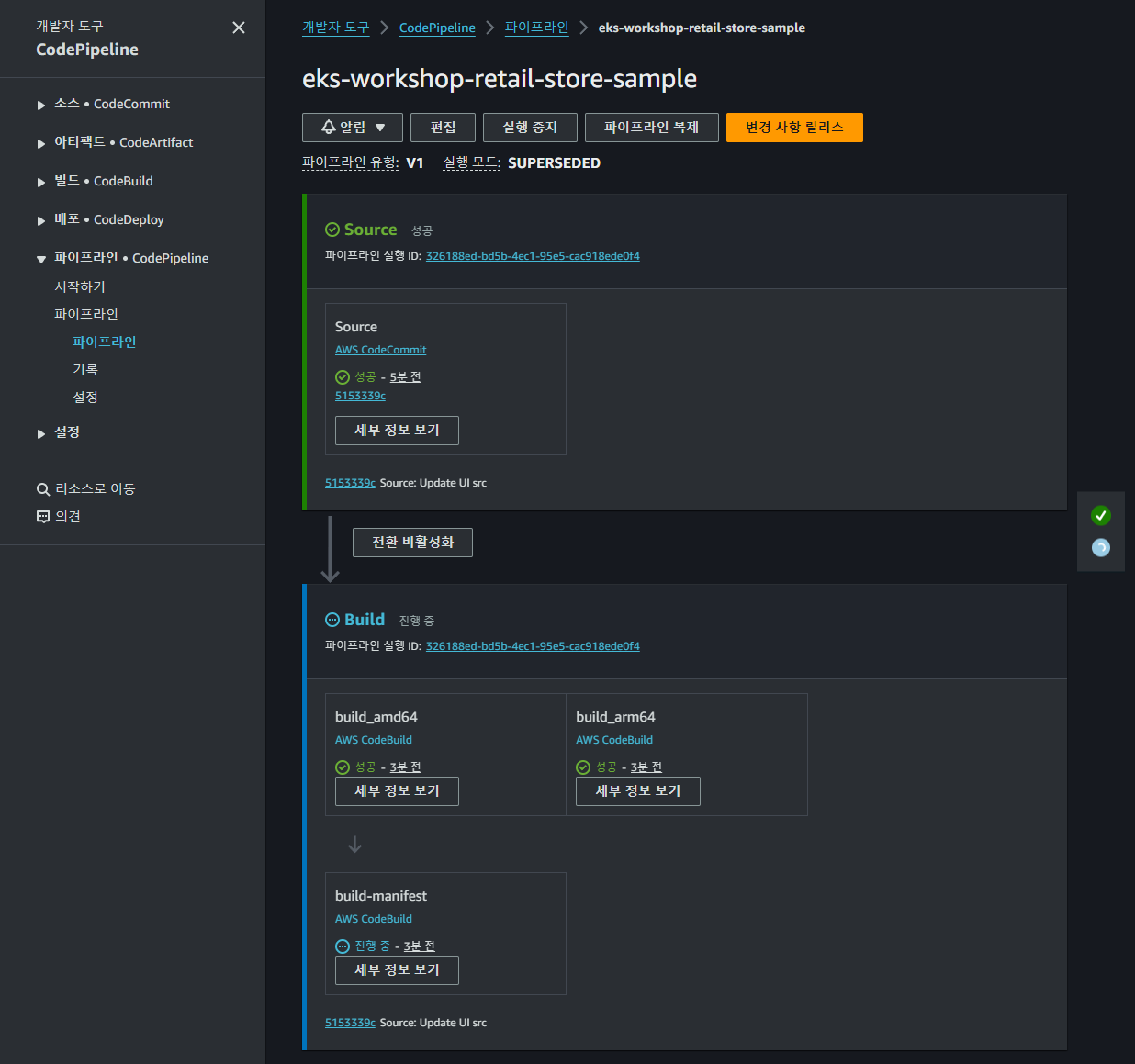Click the 편집 button

[x=444, y=128]
